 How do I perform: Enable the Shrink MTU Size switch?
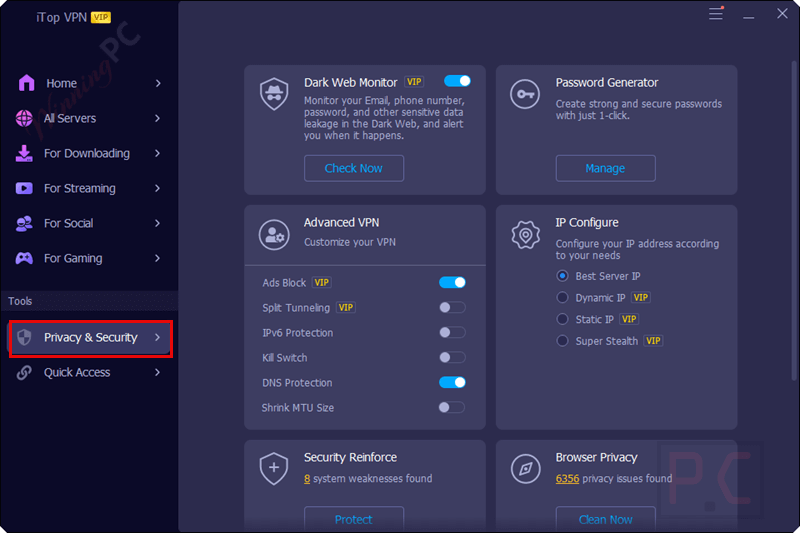pos(452,408)
